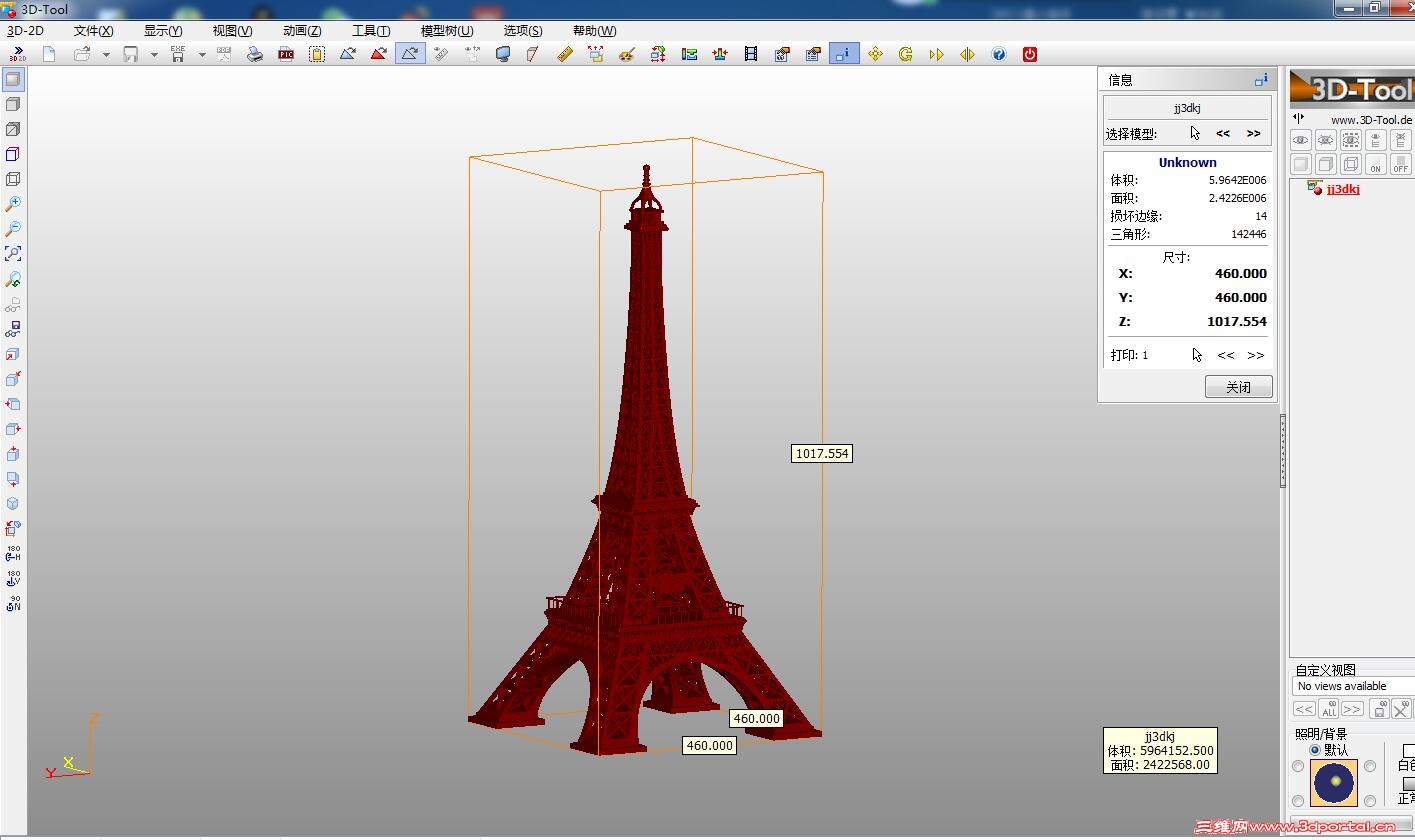Click the open folder icon

point(82,54)
